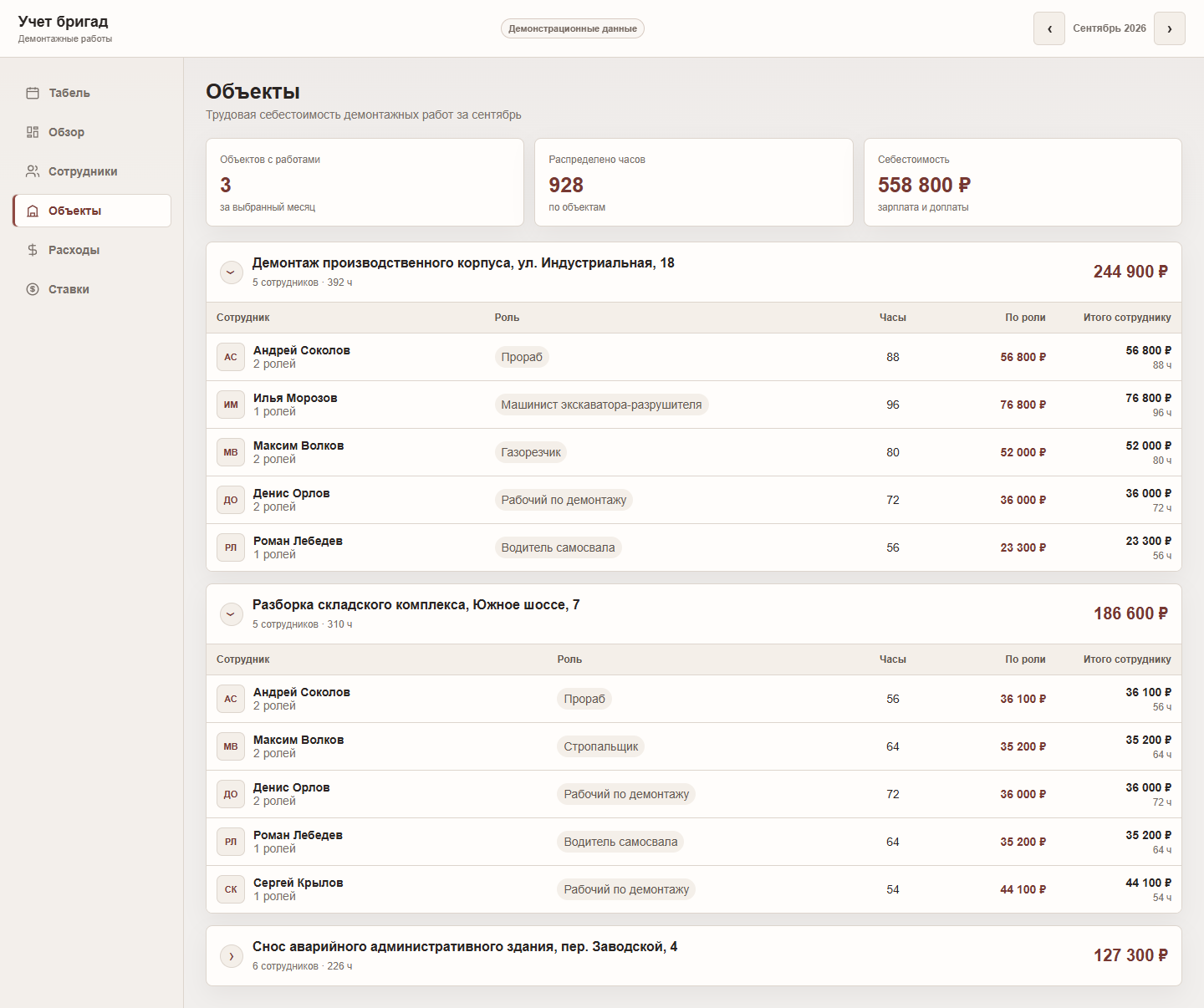Click the calendar icon next to Табель
1204x1008 pixels.
pos(33,93)
